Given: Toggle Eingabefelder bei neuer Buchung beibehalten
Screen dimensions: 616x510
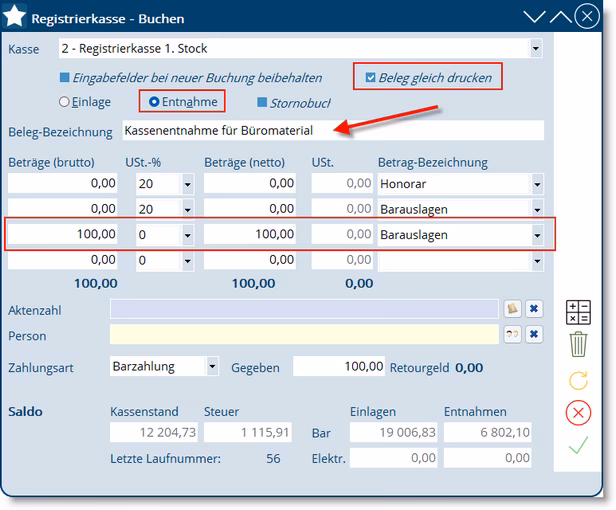Looking at the screenshot, I should [x=64, y=77].
